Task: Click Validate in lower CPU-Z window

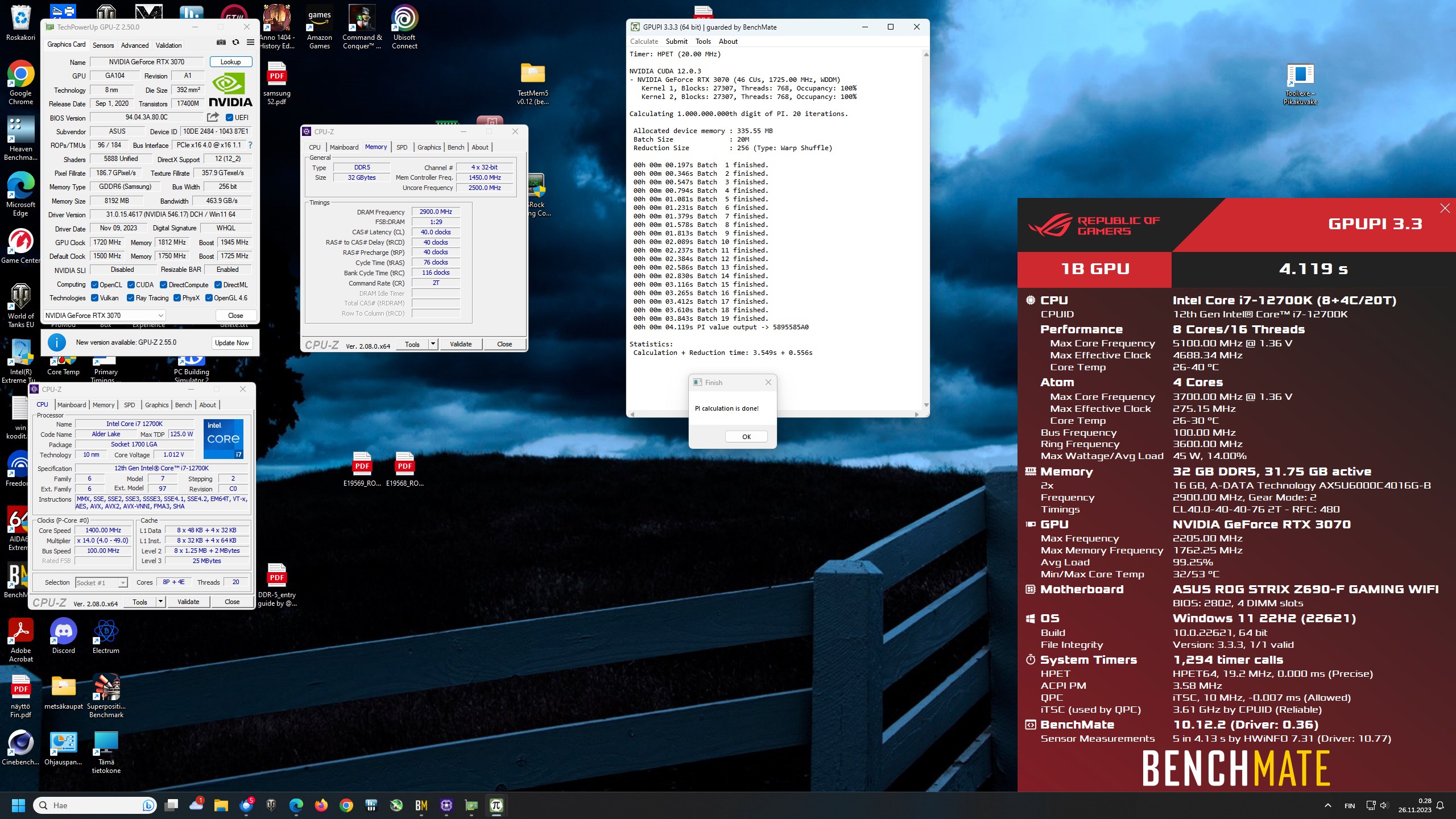Action: pyautogui.click(x=188, y=602)
